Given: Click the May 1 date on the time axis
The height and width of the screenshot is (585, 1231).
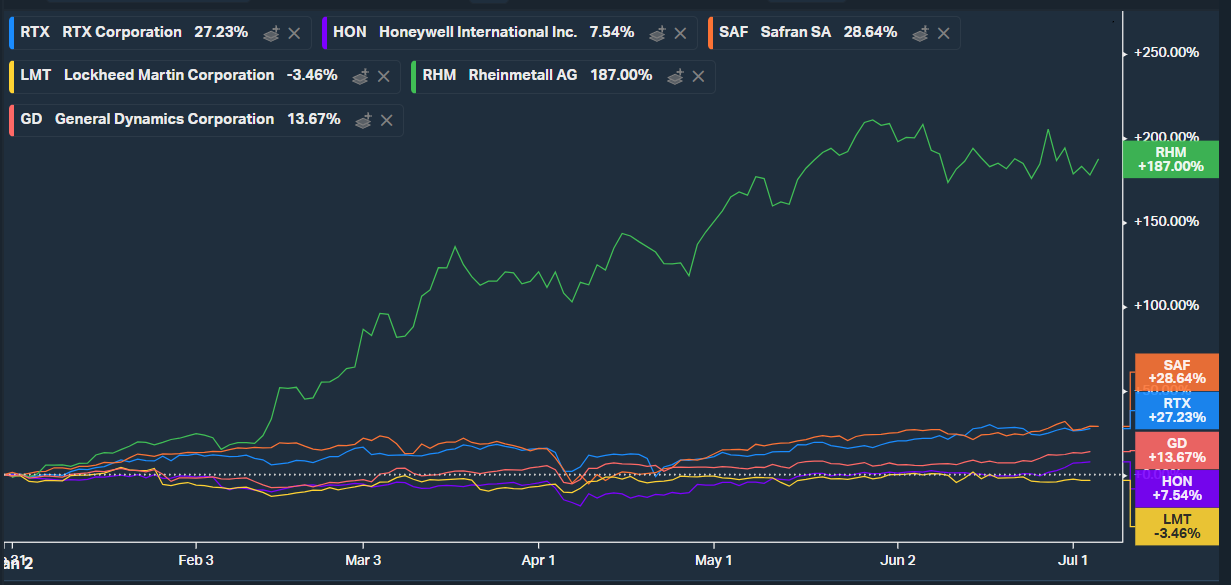Looking at the screenshot, I should [714, 560].
